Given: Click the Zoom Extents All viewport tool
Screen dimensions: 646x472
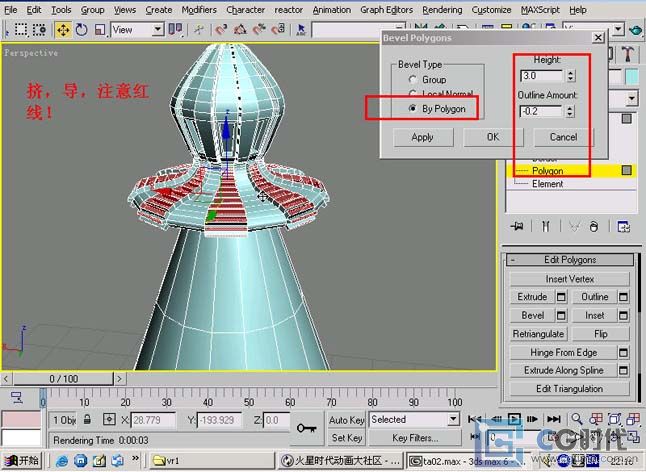Looking at the screenshot, I should (633, 419).
